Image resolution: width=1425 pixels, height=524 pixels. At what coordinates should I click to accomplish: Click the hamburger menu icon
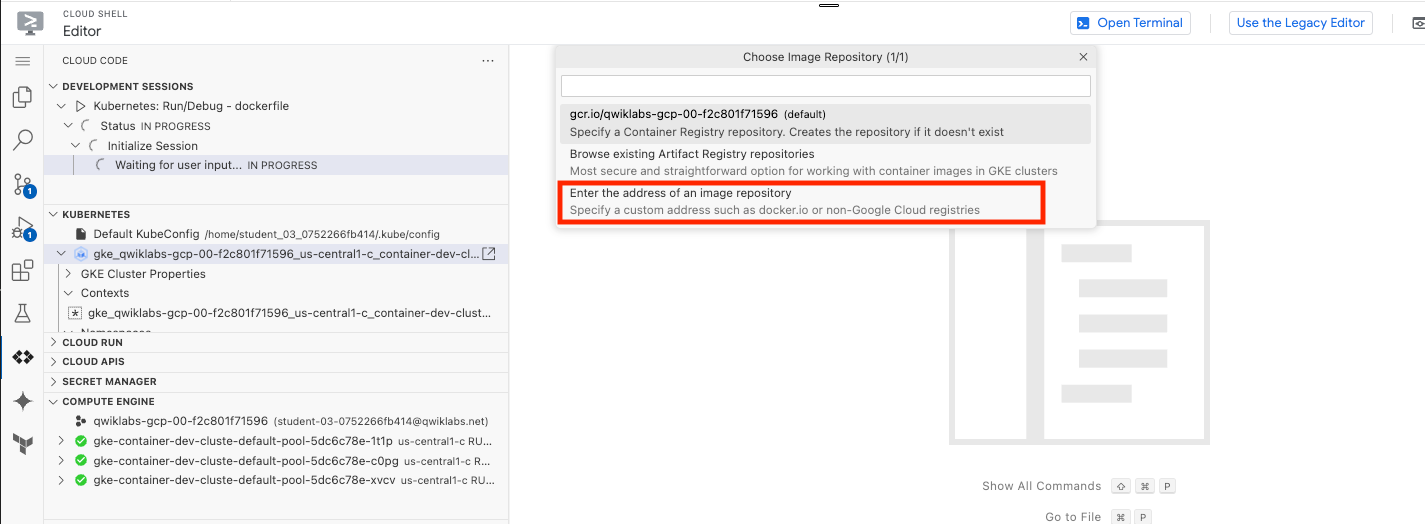pyautogui.click(x=22, y=61)
